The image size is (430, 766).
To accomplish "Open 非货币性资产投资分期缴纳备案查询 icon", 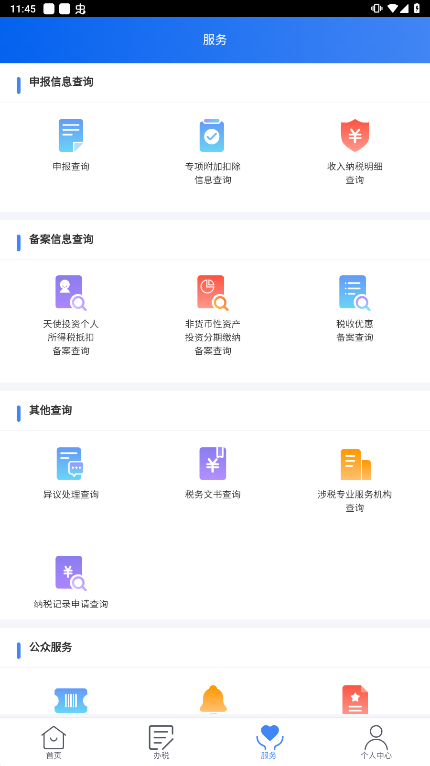I will click(x=213, y=293).
